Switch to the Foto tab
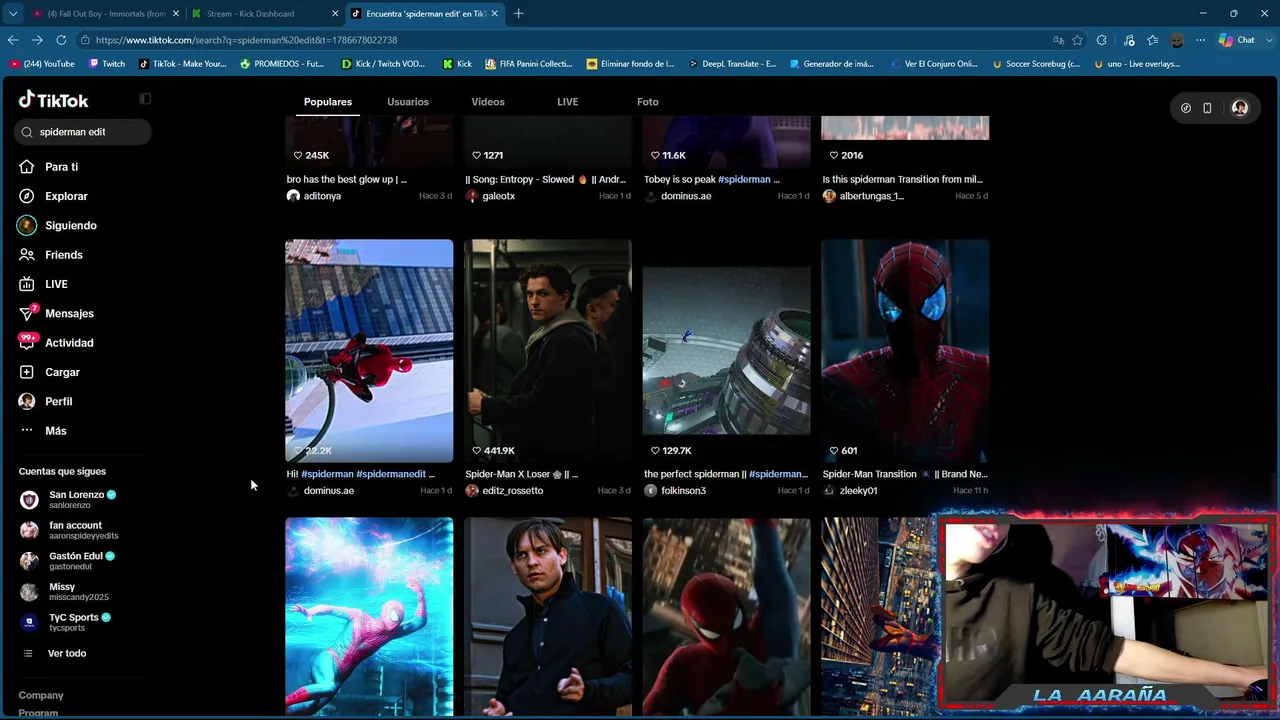 (x=648, y=102)
